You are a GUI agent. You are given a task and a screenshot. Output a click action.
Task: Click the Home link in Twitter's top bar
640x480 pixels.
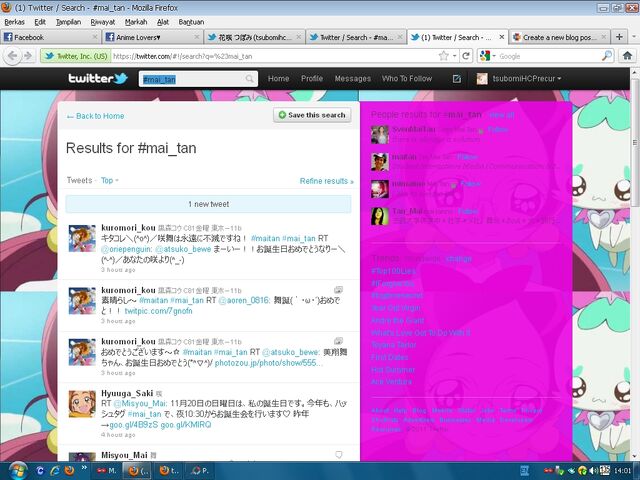[x=278, y=78]
